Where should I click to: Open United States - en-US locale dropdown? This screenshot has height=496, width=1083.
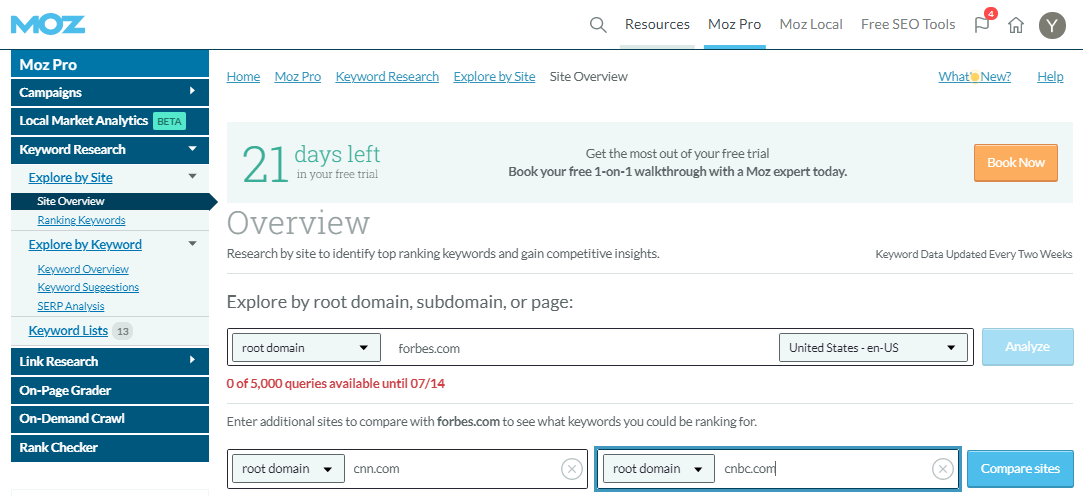tap(873, 347)
